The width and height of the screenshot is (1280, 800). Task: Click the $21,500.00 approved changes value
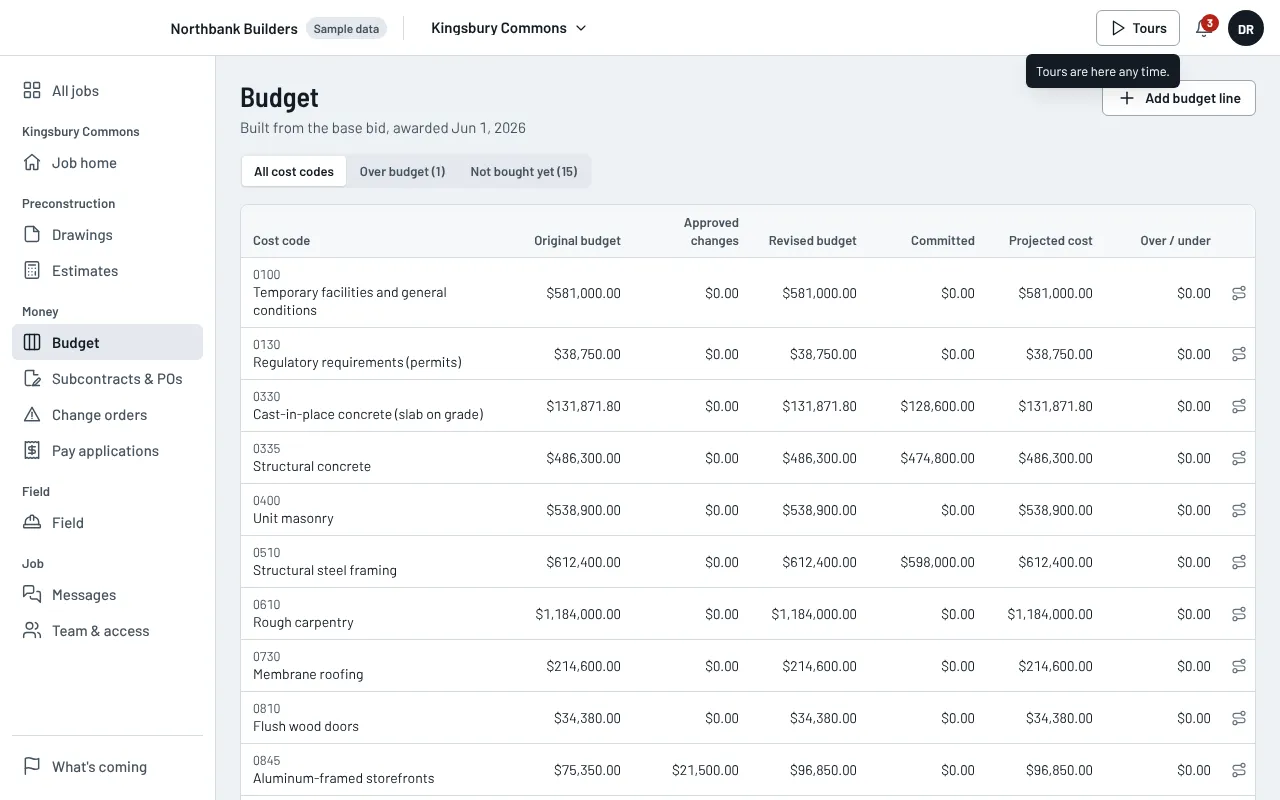coord(705,770)
